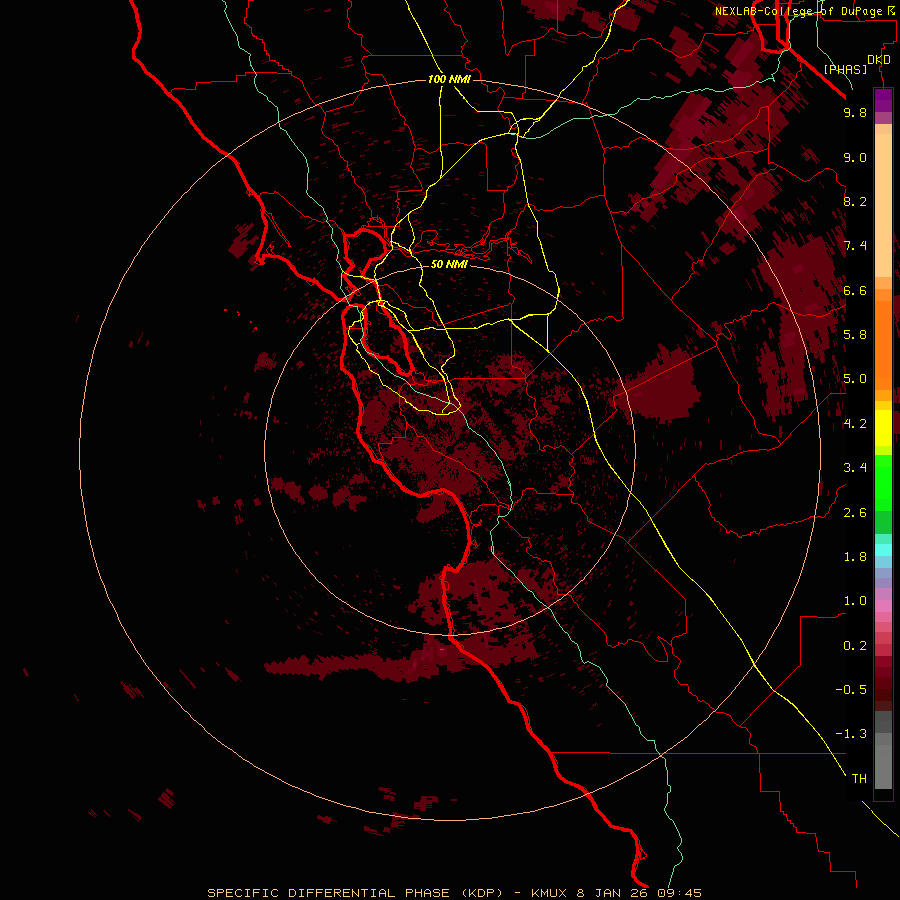The width and height of the screenshot is (900, 900).
Task: Click the "TH" threshold label on scale
Action: click(859, 779)
